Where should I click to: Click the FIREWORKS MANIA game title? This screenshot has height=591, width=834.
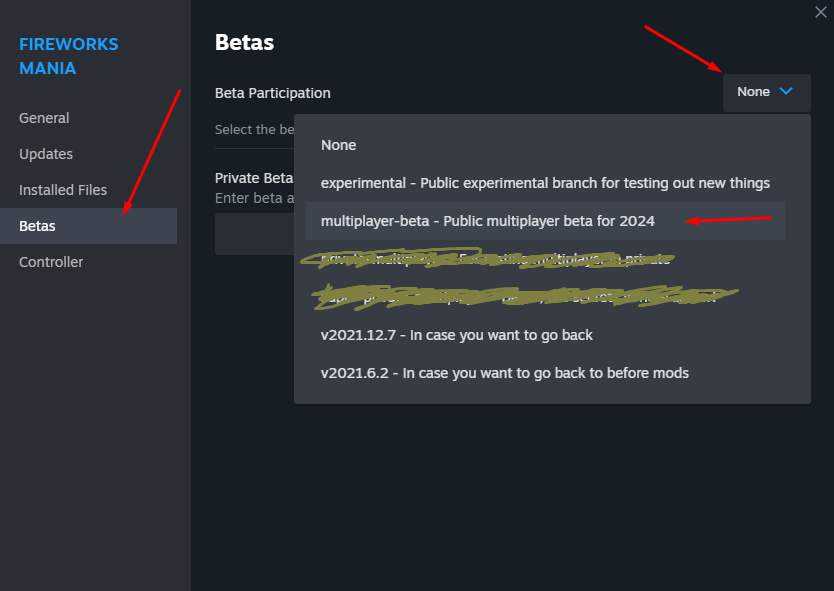point(69,56)
